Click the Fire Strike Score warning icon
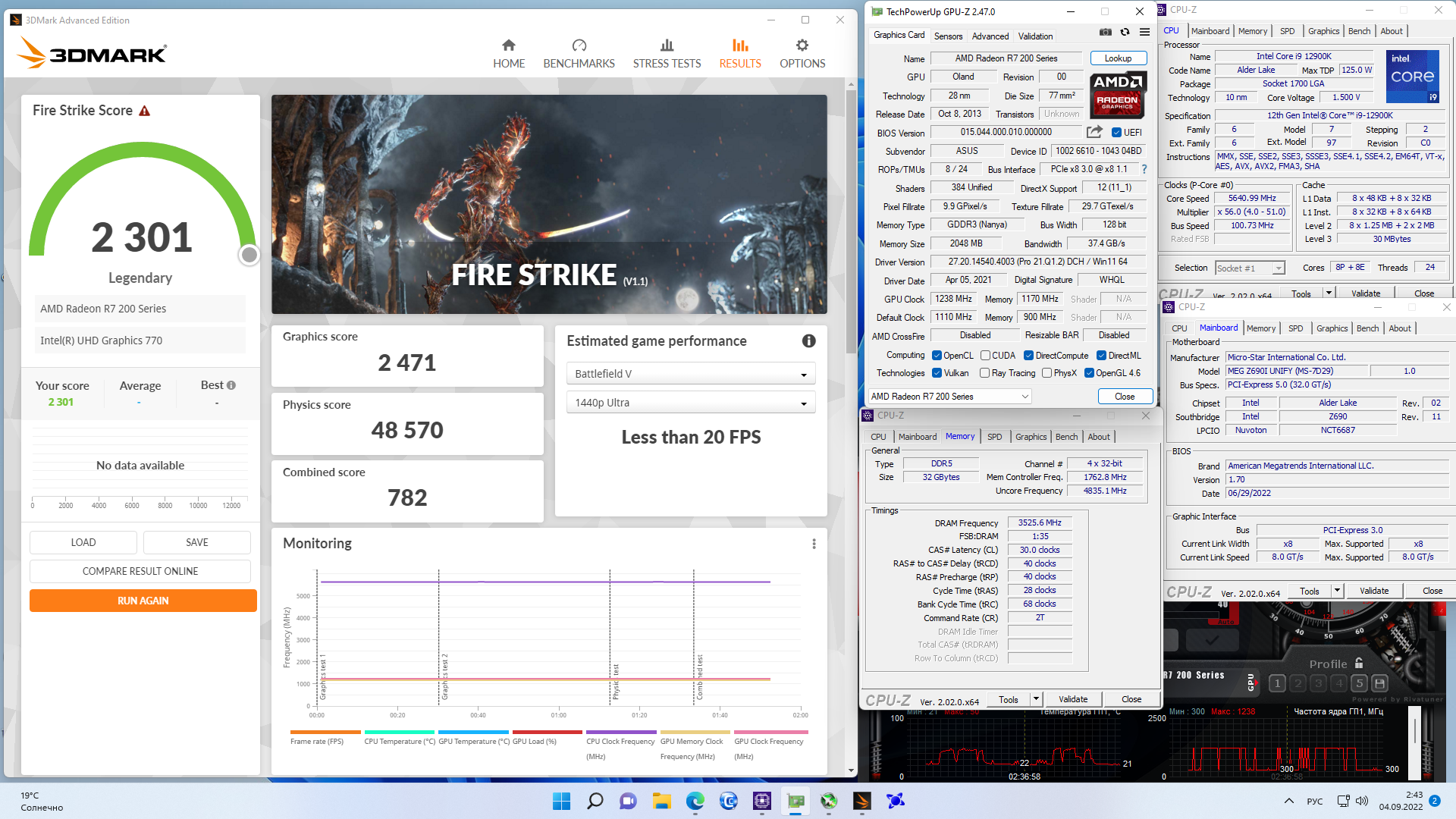The image size is (1456, 819). pos(144,111)
